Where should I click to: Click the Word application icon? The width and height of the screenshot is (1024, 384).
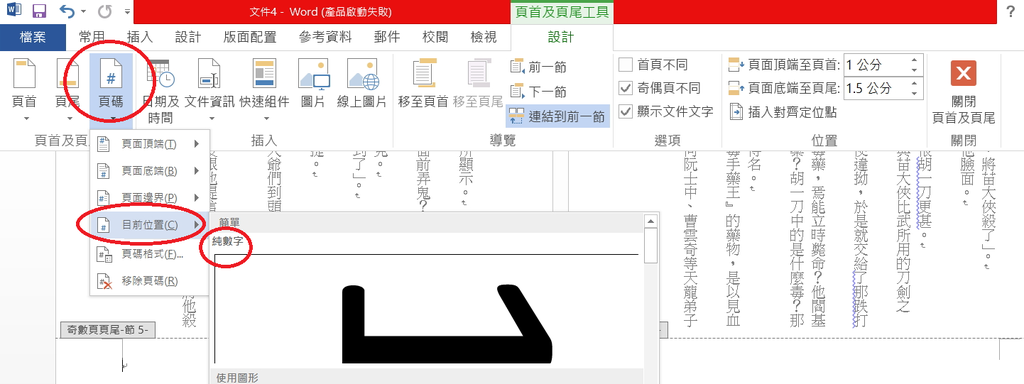click(x=13, y=10)
